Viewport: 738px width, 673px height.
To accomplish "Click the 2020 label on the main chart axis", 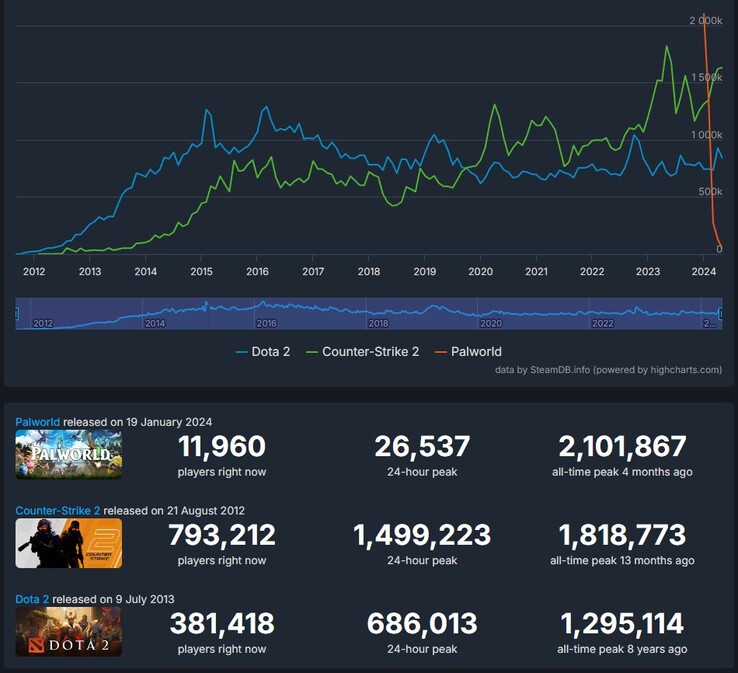I will 480,271.
